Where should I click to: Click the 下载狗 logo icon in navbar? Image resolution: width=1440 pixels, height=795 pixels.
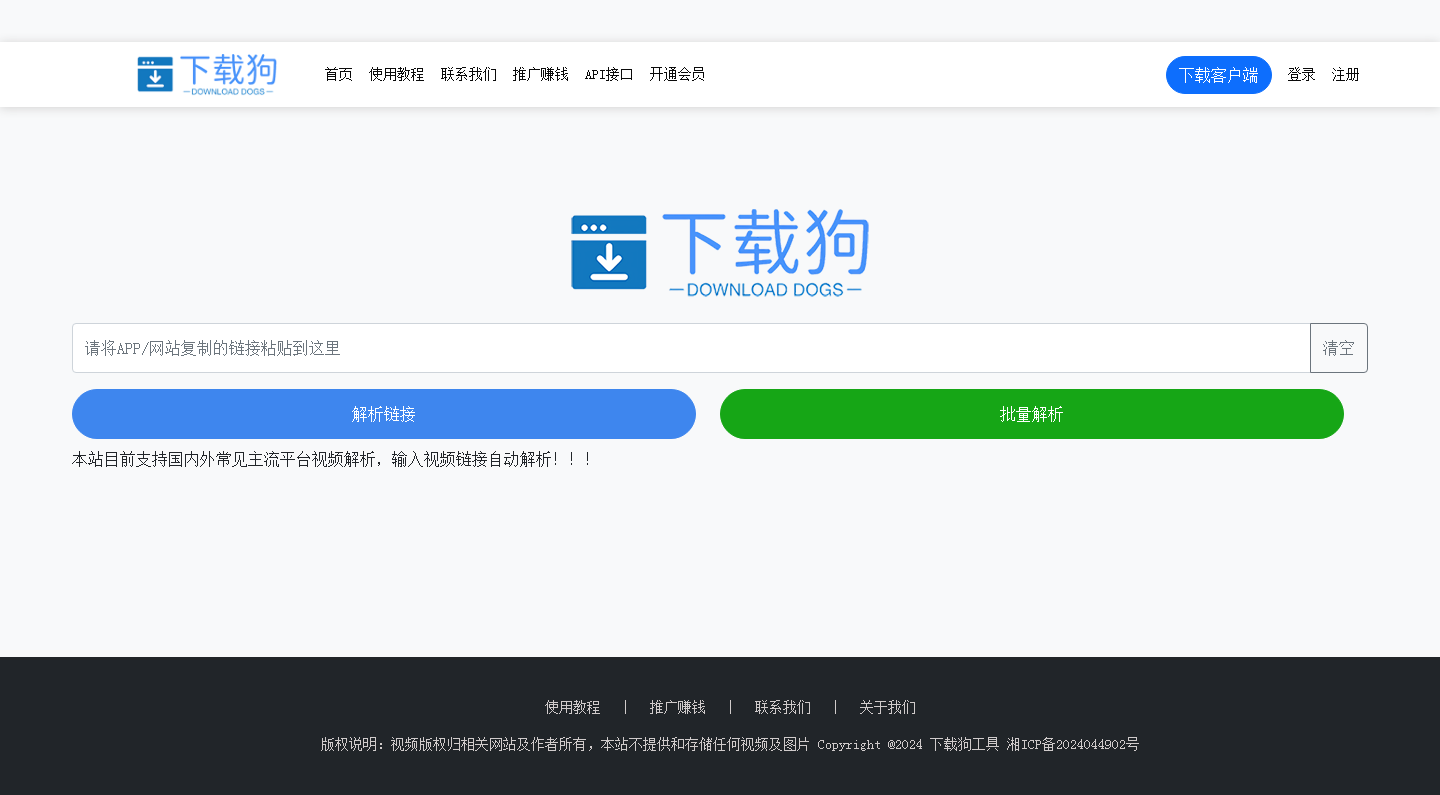155,74
